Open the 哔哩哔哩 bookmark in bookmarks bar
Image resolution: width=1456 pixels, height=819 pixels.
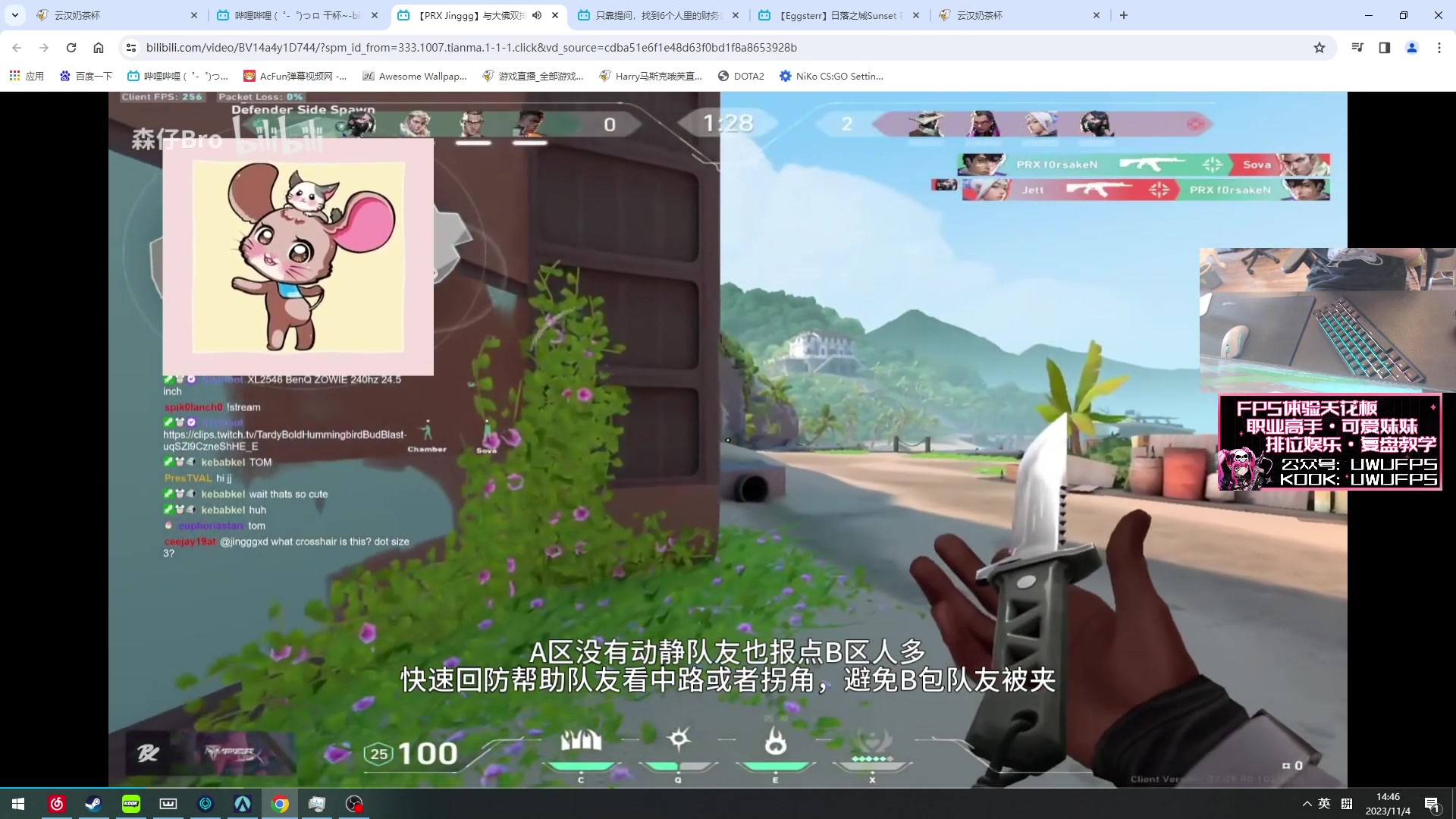click(x=178, y=76)
